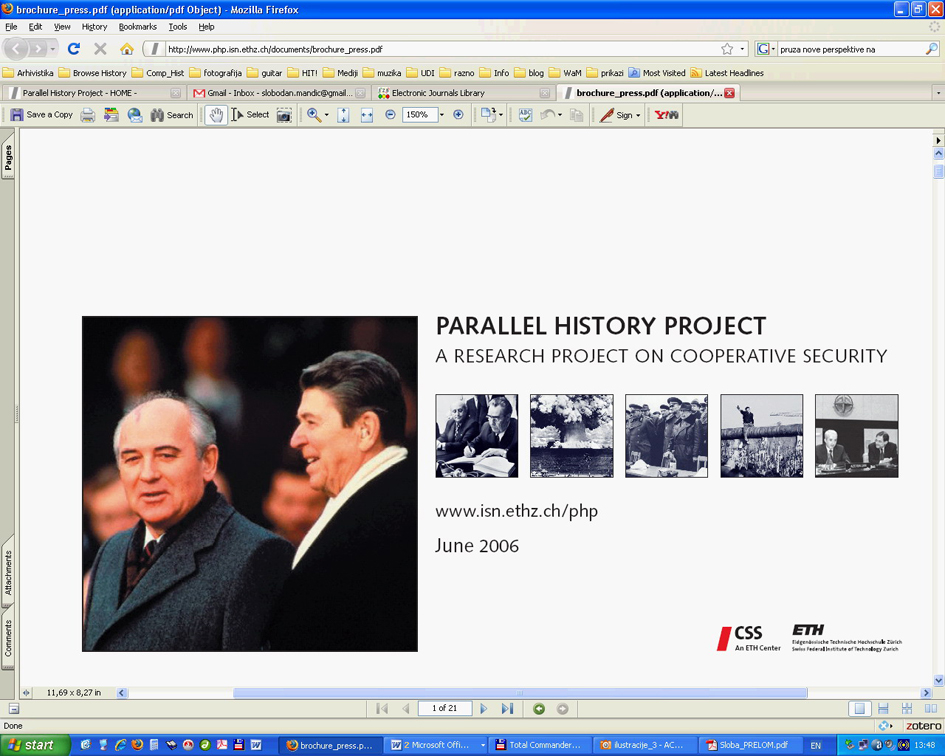Expand the Sign dropdown menu

638,115
